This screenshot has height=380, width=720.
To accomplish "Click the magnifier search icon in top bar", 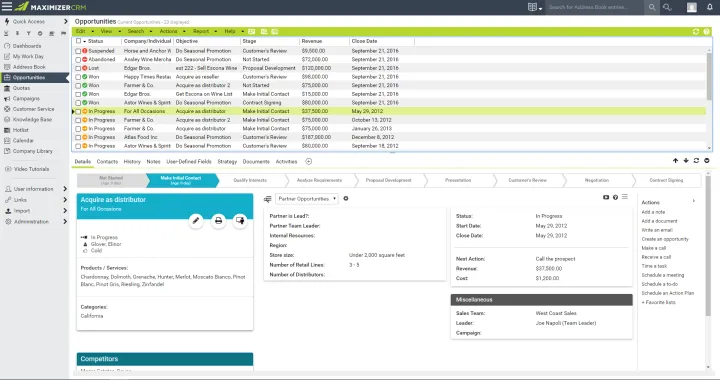I will (x=652, y=7).
